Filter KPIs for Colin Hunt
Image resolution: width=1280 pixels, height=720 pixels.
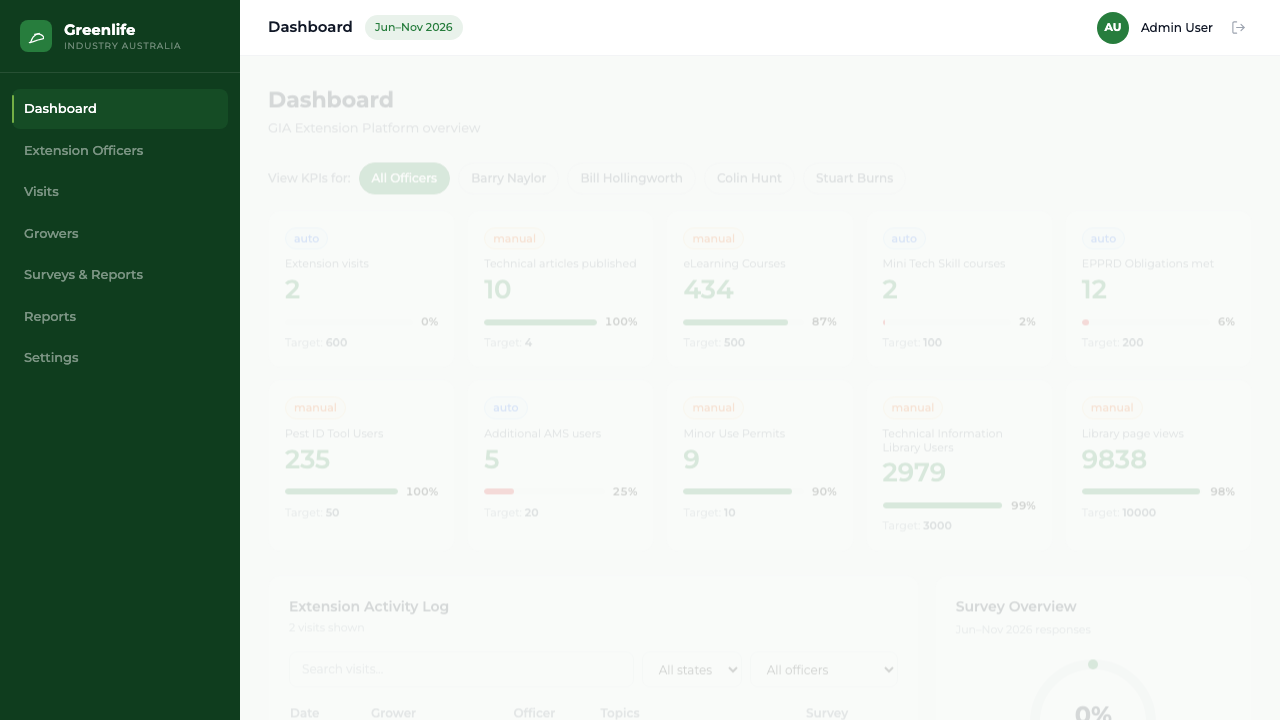[749, 178]
